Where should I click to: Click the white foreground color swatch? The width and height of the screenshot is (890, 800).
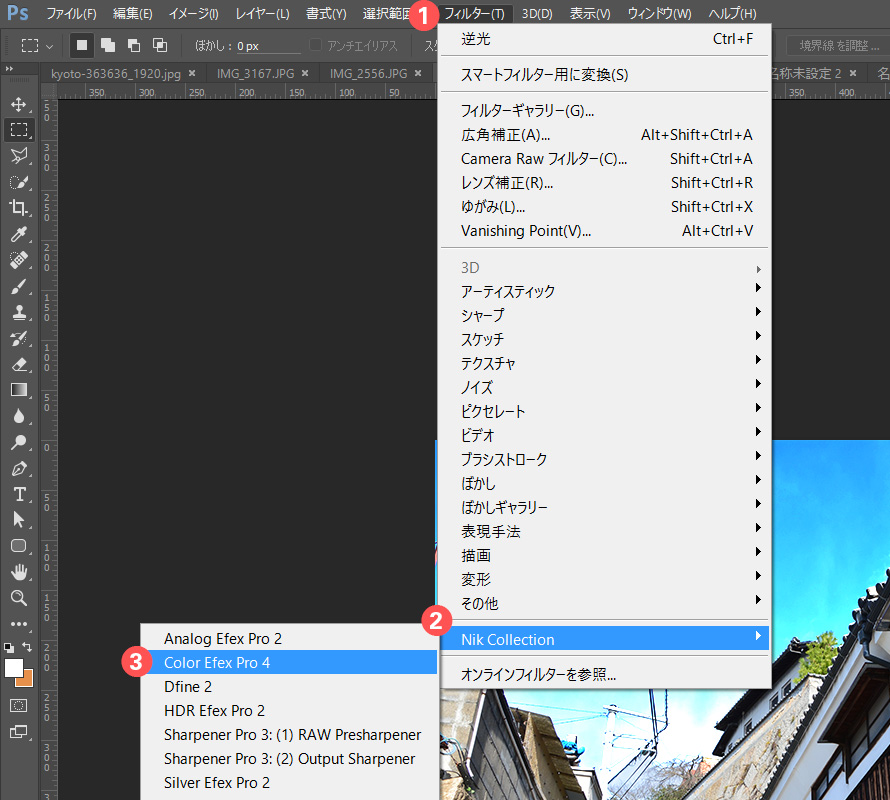pos(12,667)
